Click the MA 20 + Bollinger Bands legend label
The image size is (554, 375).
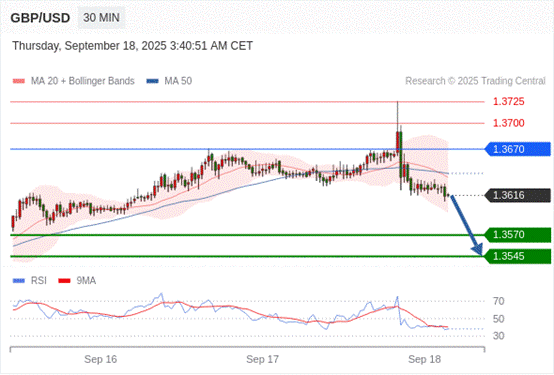coord(83,81)
